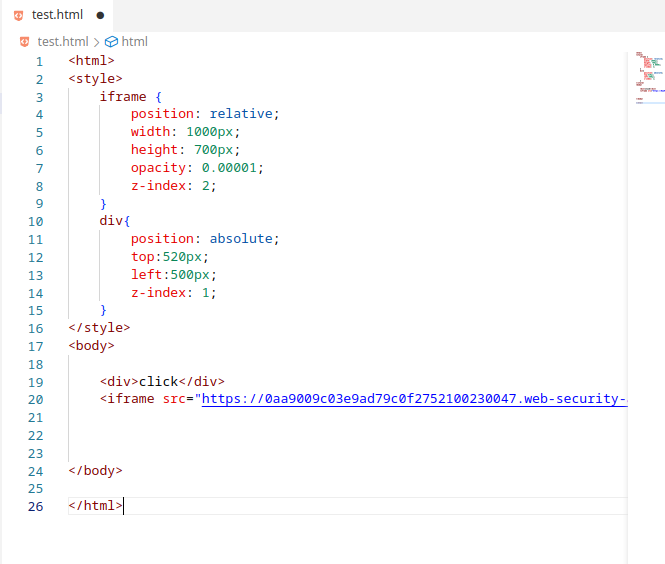Screen dimensions: 665x564
Task: Expand breadcrumb chevron after test.html
Action: 97,42
